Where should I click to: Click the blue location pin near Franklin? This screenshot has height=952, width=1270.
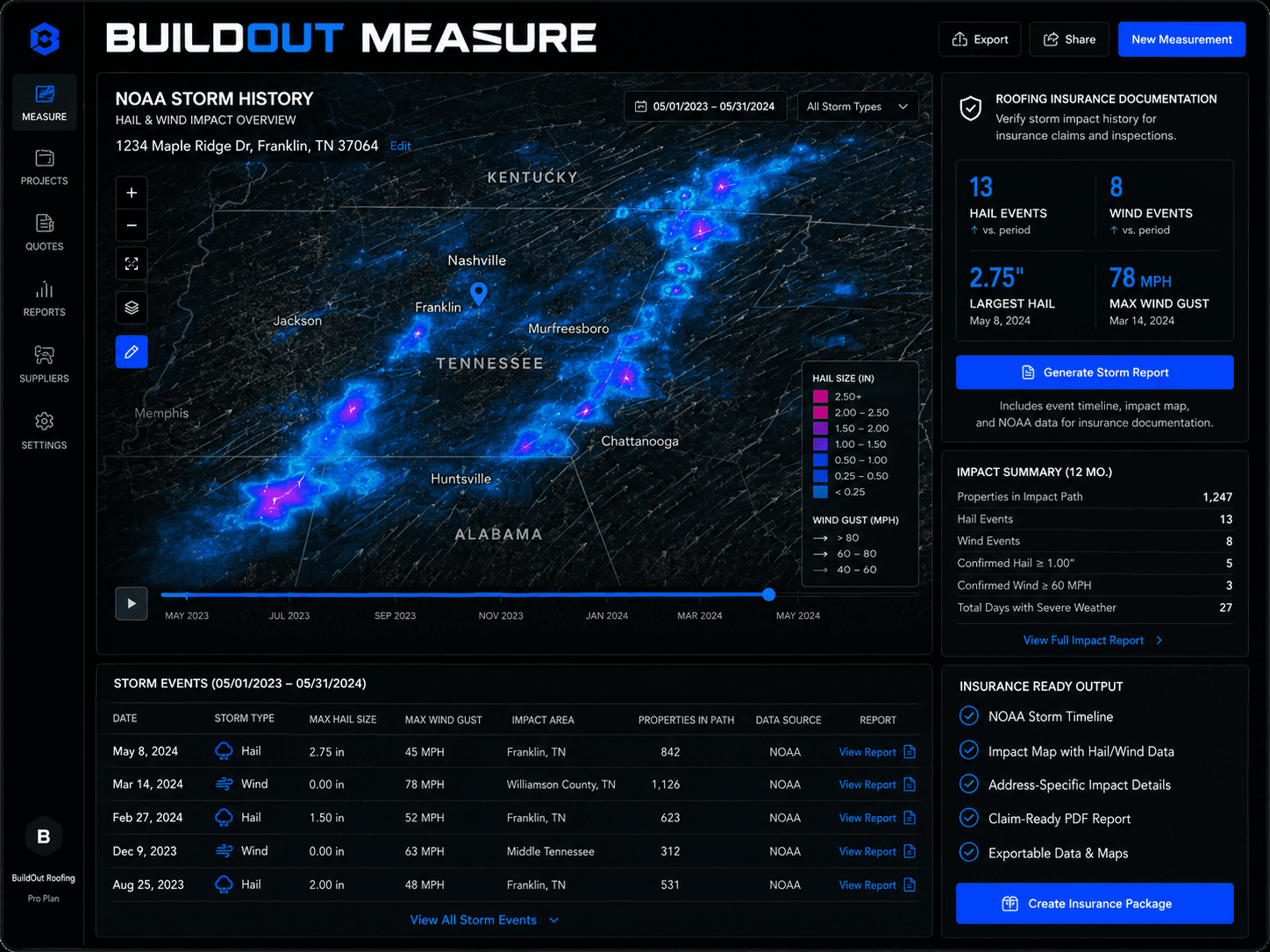[x=478, y=293]
